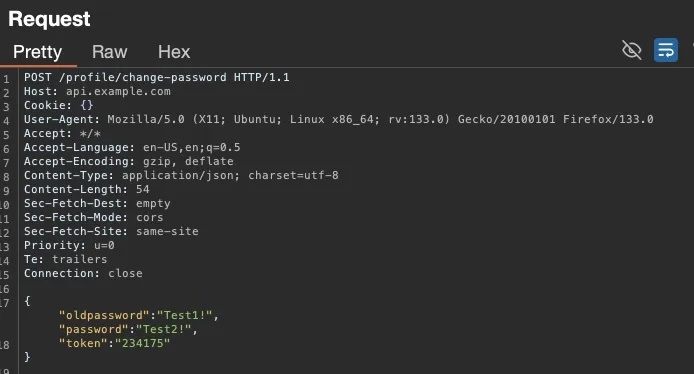Click the Accept-Encoding gzip, deflate value
Screen dimensions: 694x374
(x=188, y=162)
